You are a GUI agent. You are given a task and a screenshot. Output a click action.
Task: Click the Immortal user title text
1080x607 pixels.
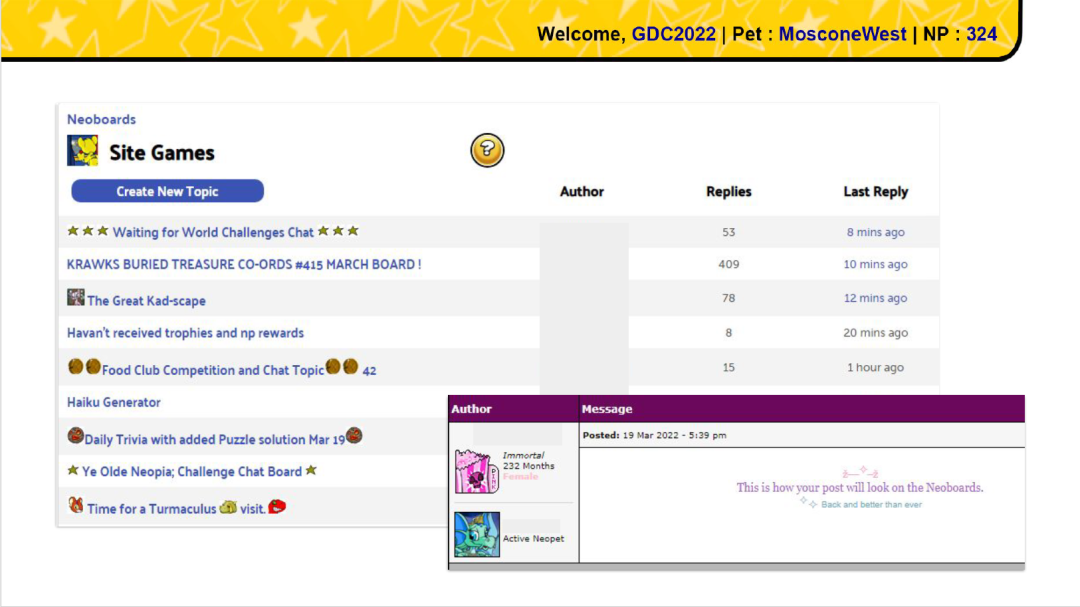(523, 455)
